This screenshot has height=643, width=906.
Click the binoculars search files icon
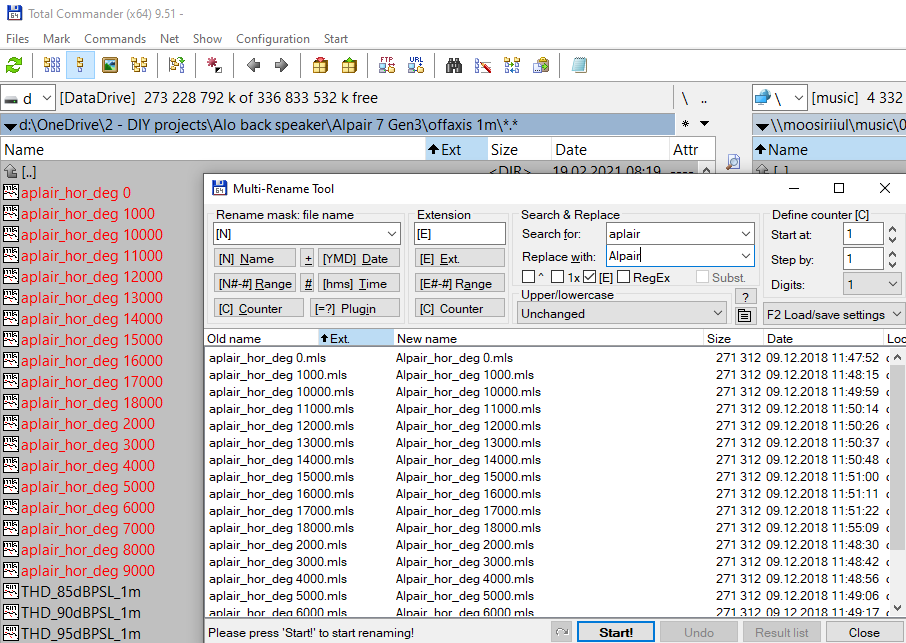point(454,65)
